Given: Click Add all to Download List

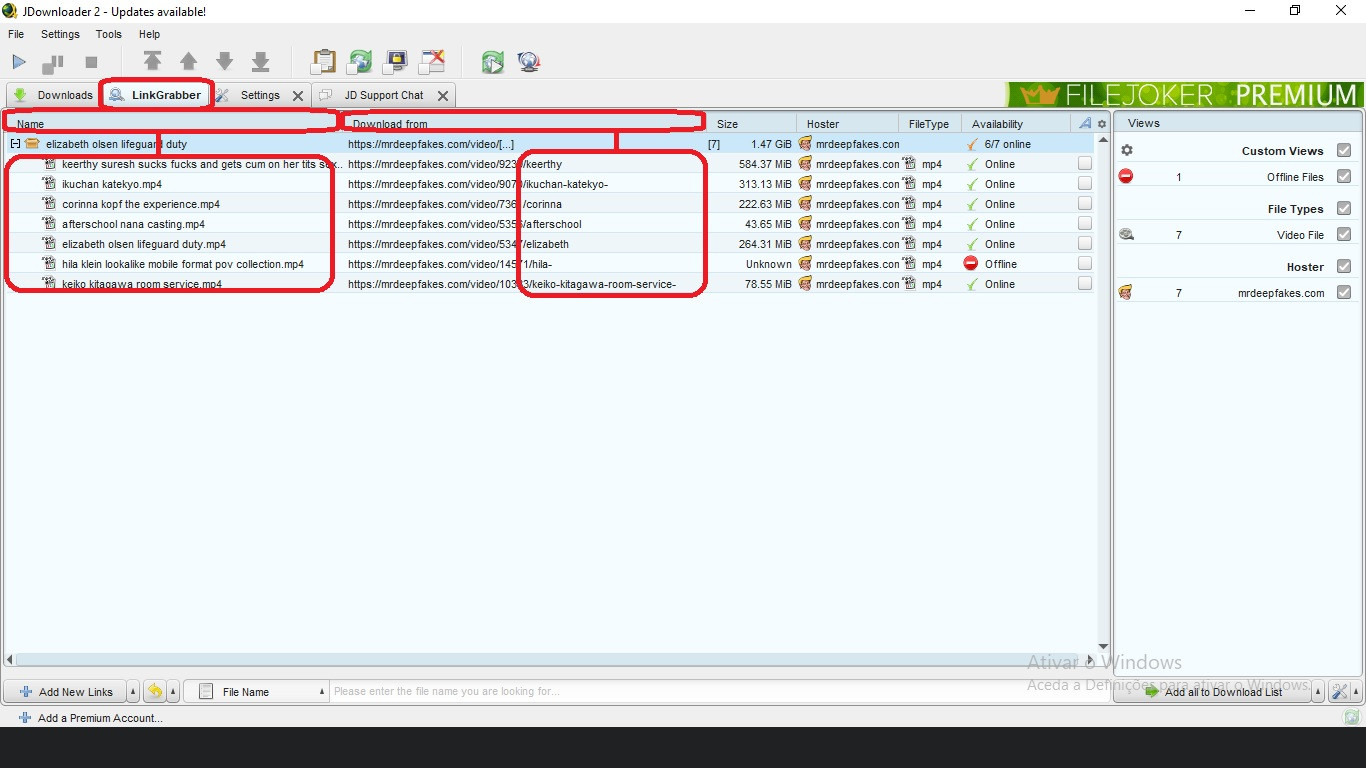Looking at the screenshot, I should tap(1213, 692).
